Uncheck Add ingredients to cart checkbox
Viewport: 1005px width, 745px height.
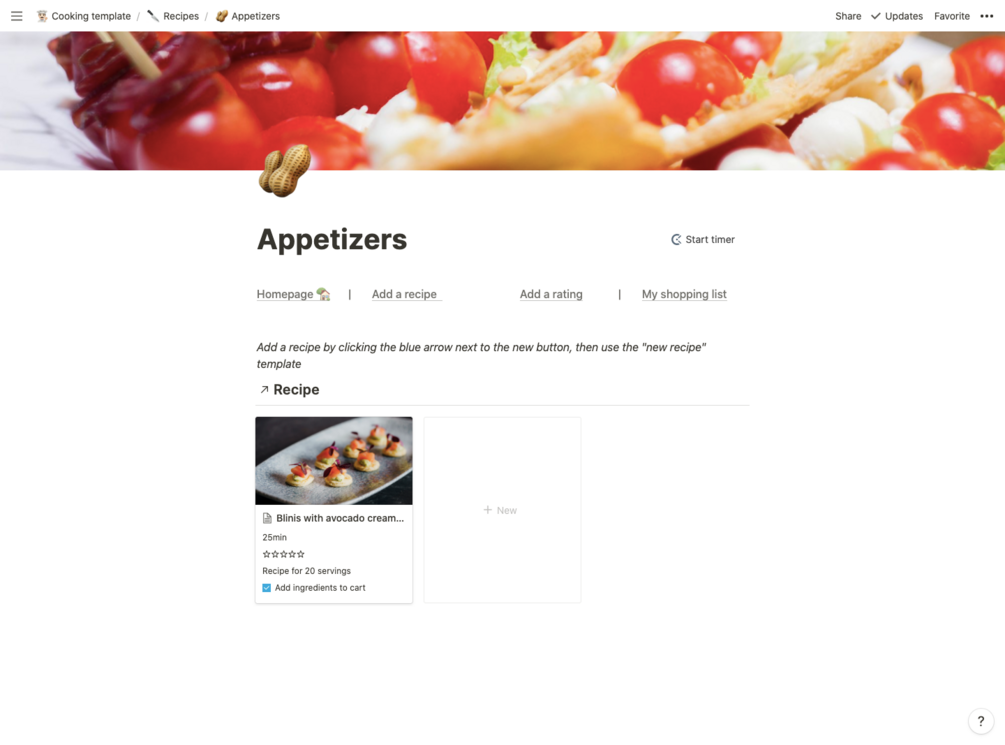point(267,588)
